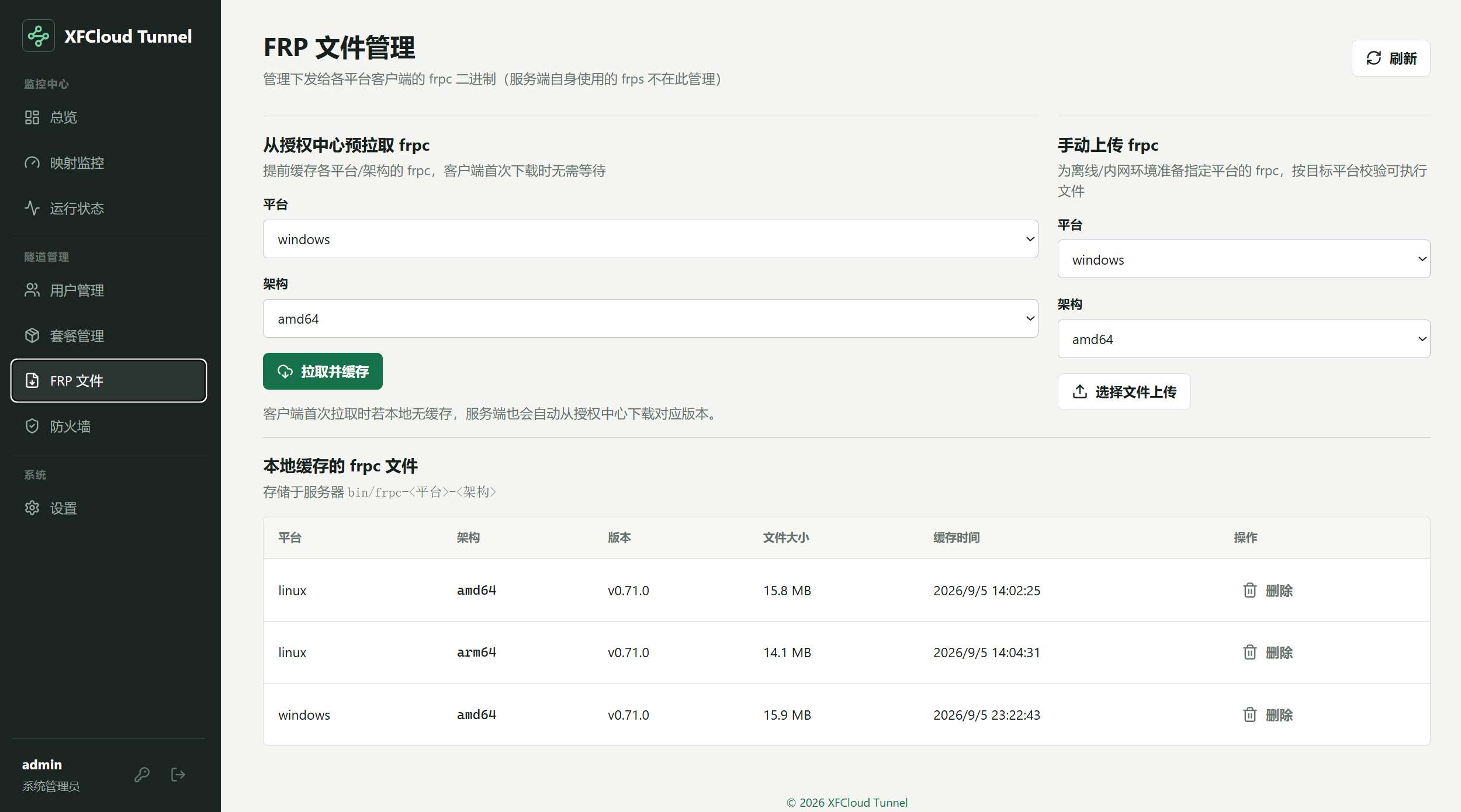The width and height of the screenshot is (1461, 812).
Task: Click the © 2026 XFCloud Tunnel footer text
Action: tap(847, 803)
